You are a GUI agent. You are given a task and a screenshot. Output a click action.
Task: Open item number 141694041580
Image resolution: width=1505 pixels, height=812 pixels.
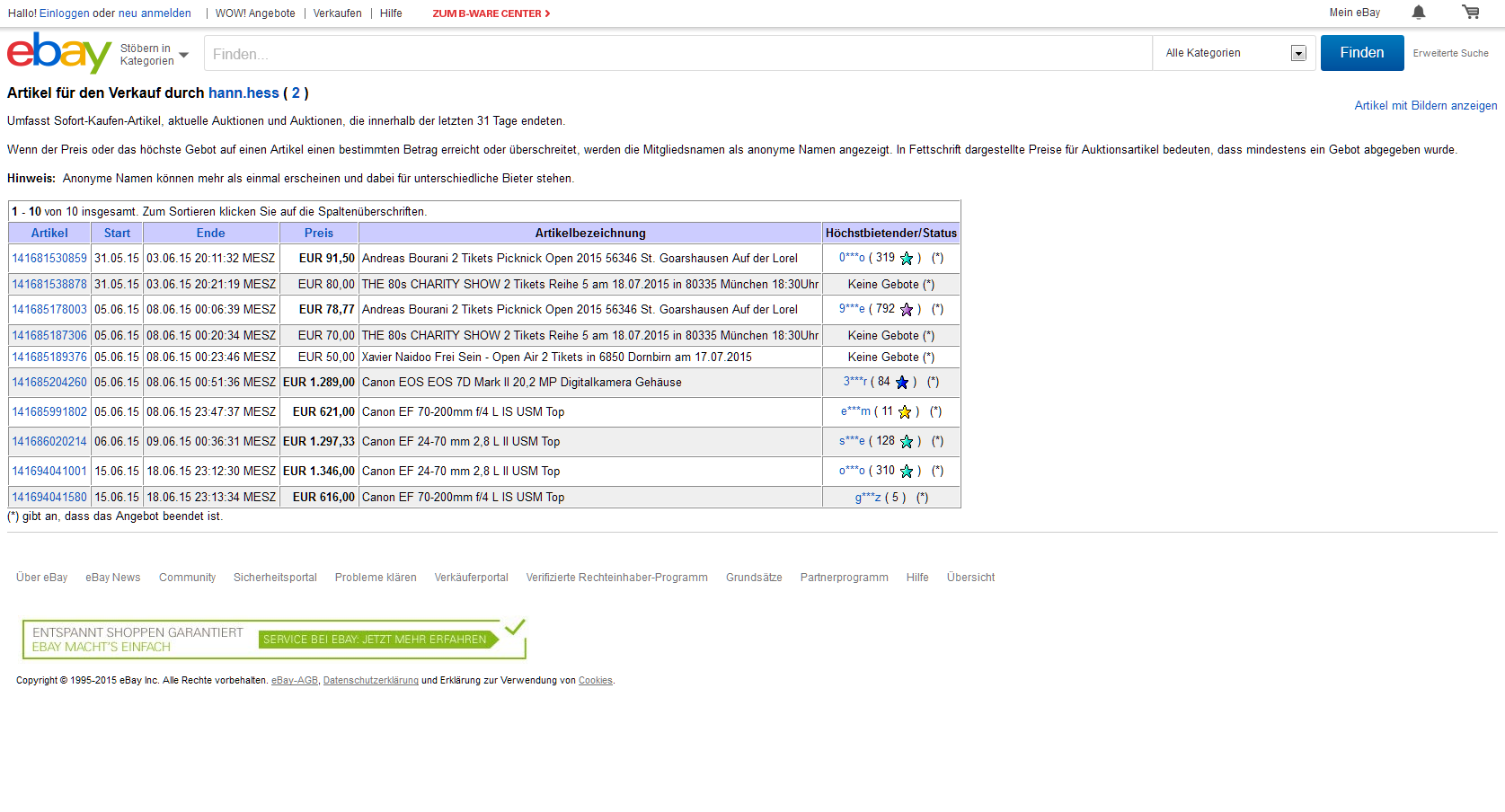[49, 498]
